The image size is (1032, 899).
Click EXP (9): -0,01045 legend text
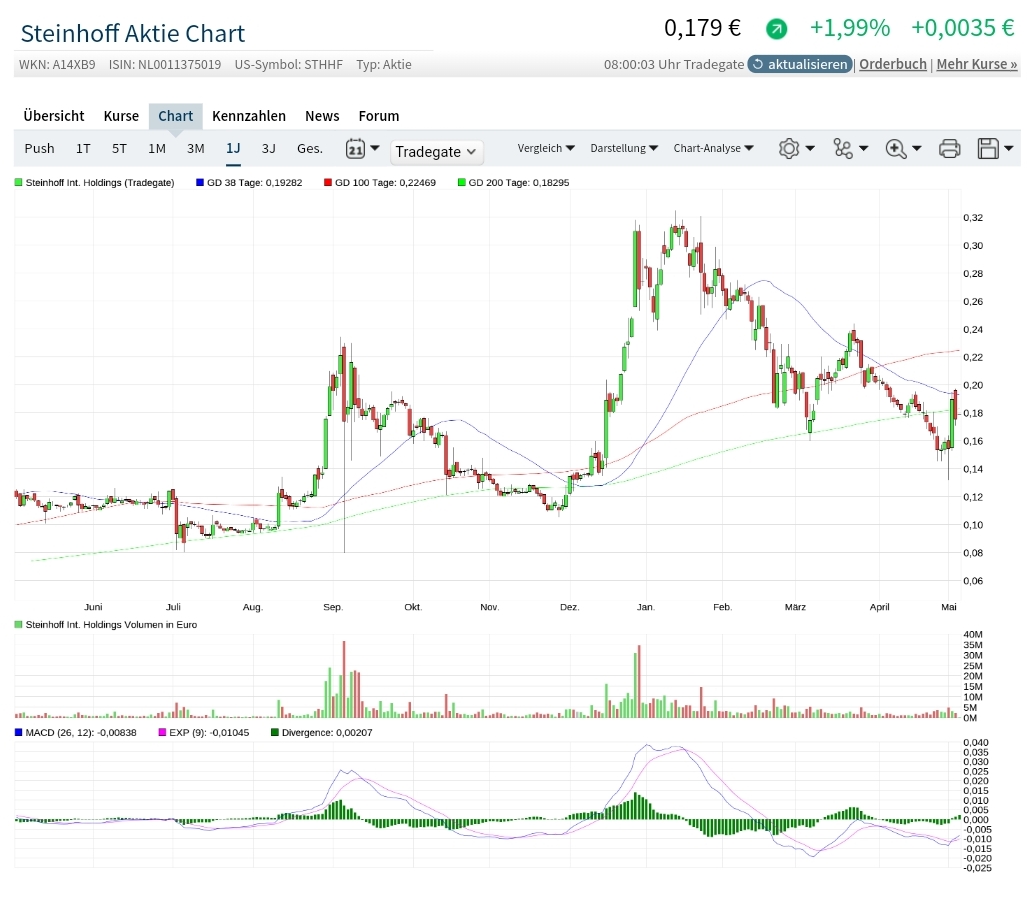pos(209,732)
